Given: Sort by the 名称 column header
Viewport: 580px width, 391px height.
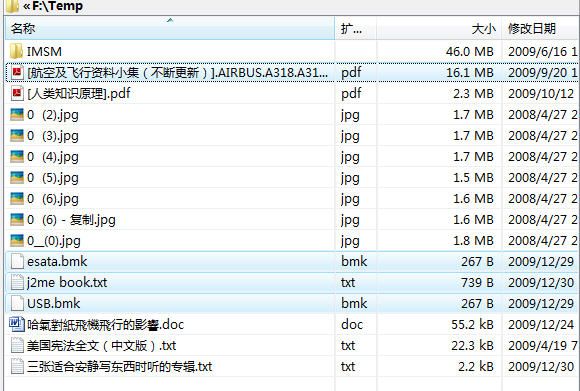Looking at the screenshot, I should point(170,28).
